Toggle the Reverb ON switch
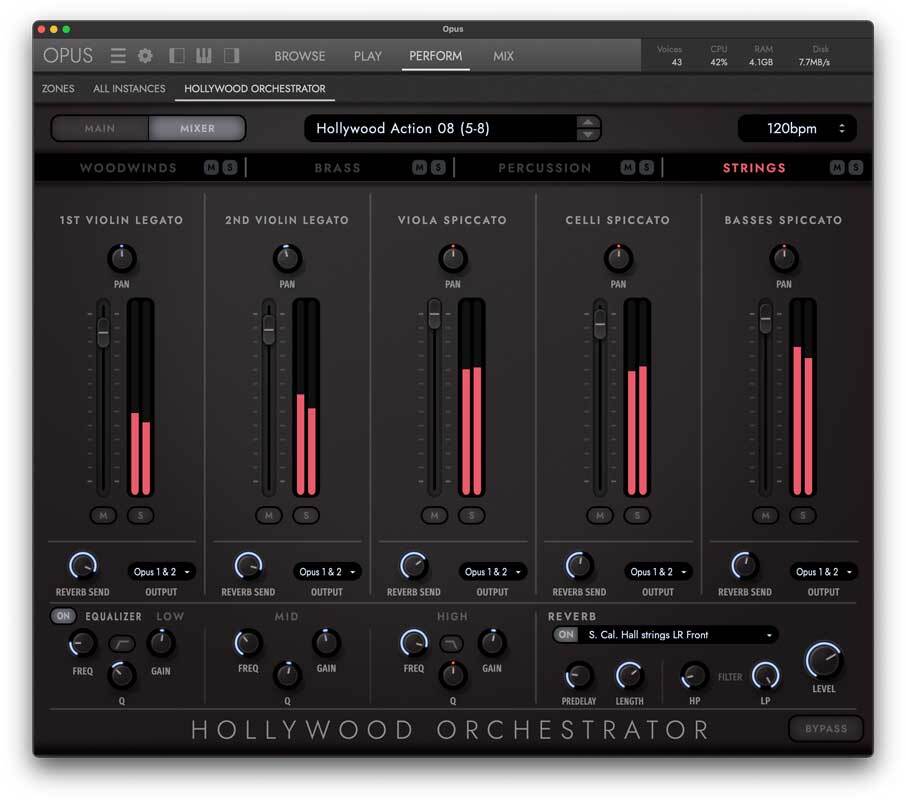 [566, 635]
